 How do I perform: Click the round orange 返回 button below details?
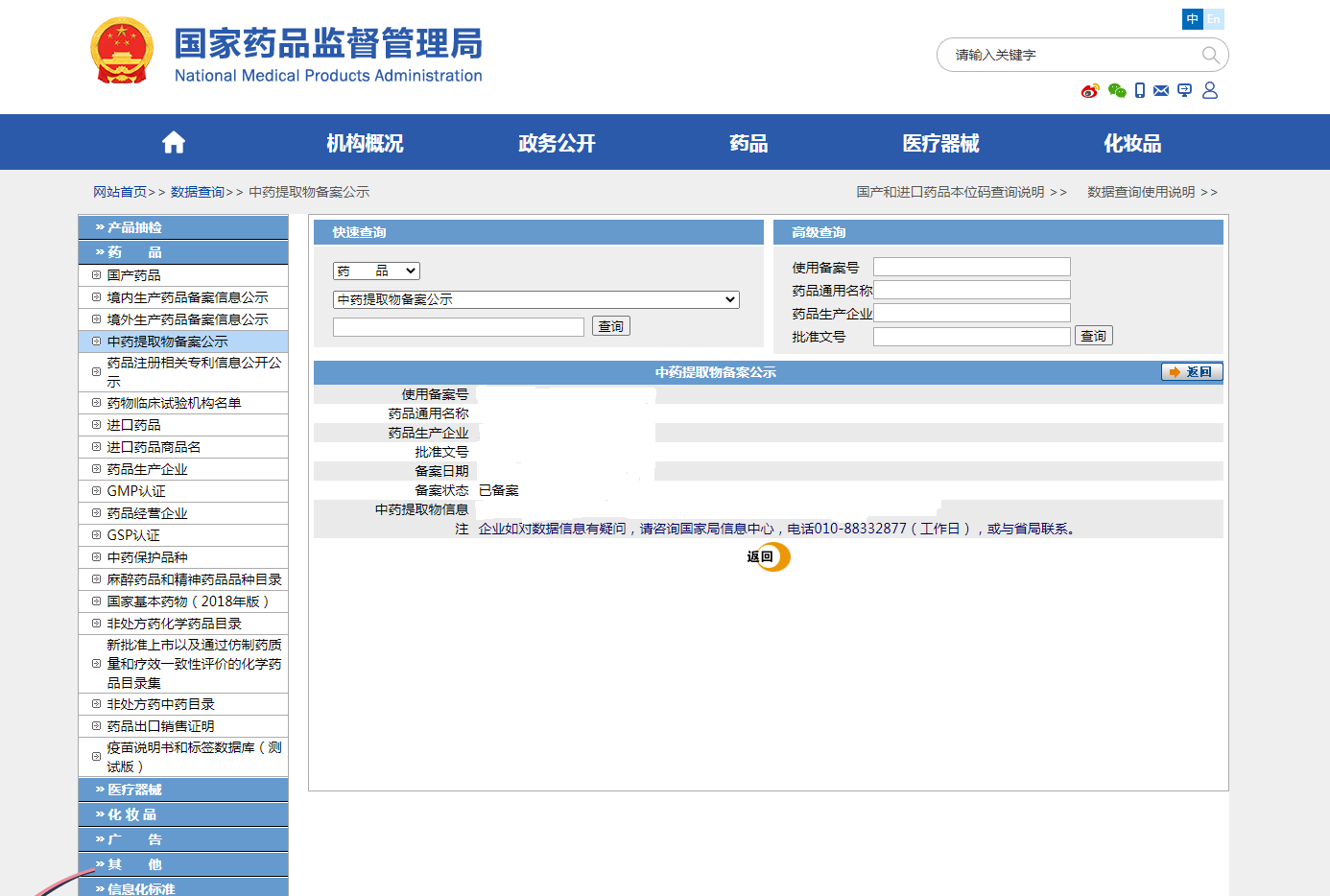pos(769,556)
